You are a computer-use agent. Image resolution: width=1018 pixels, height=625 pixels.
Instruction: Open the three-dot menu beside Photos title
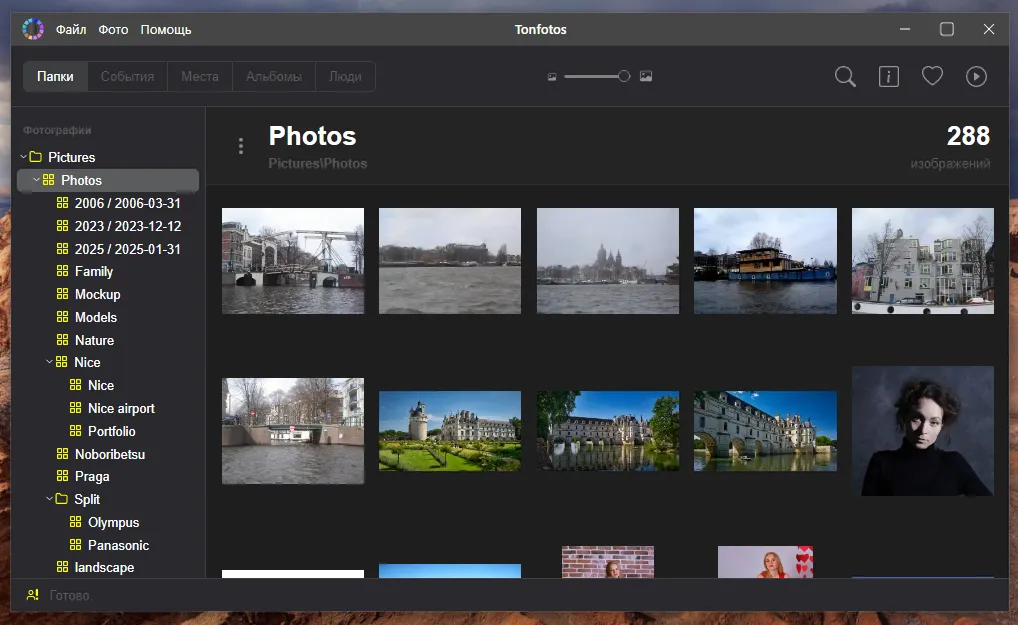241,145
